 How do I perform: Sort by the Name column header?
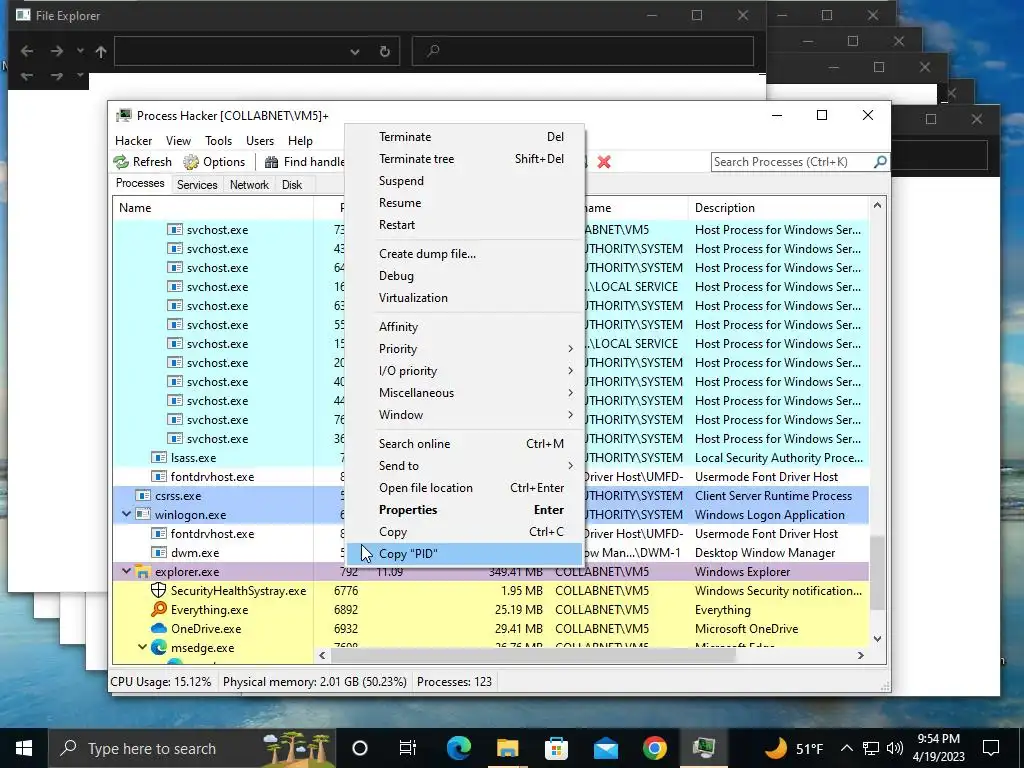(213, 208)
